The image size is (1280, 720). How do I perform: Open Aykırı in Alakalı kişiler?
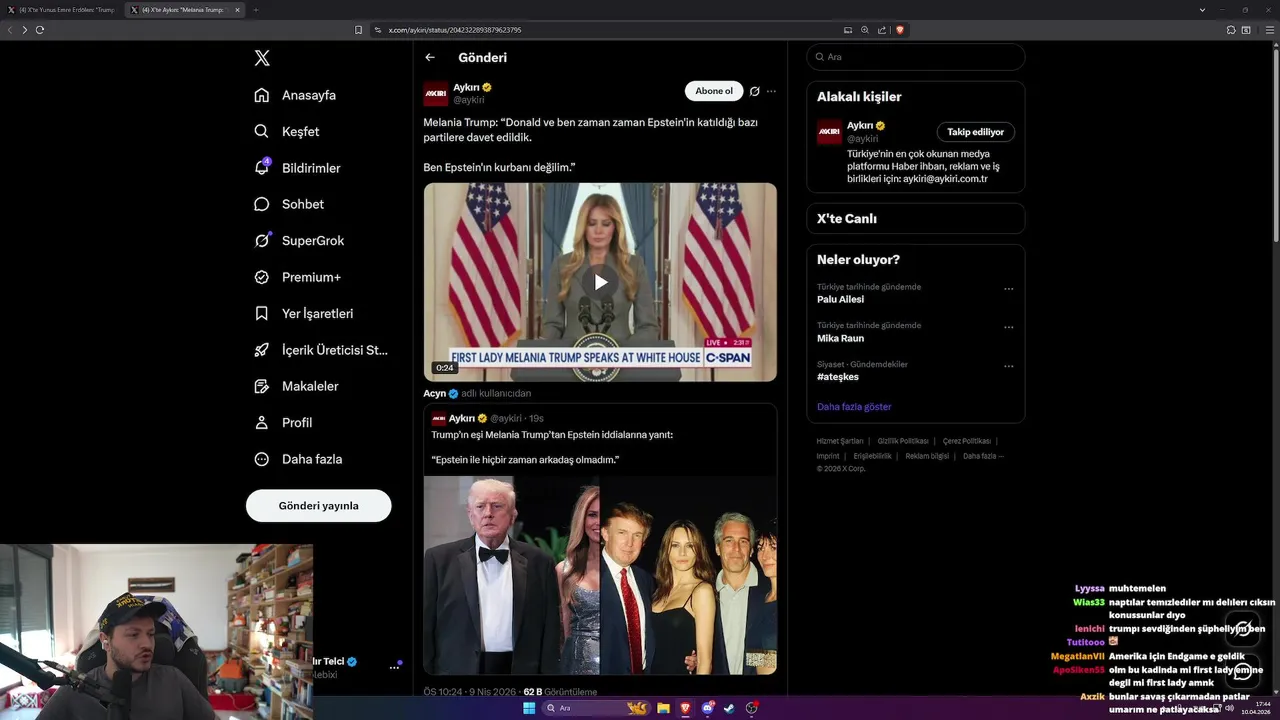[860, 126]
